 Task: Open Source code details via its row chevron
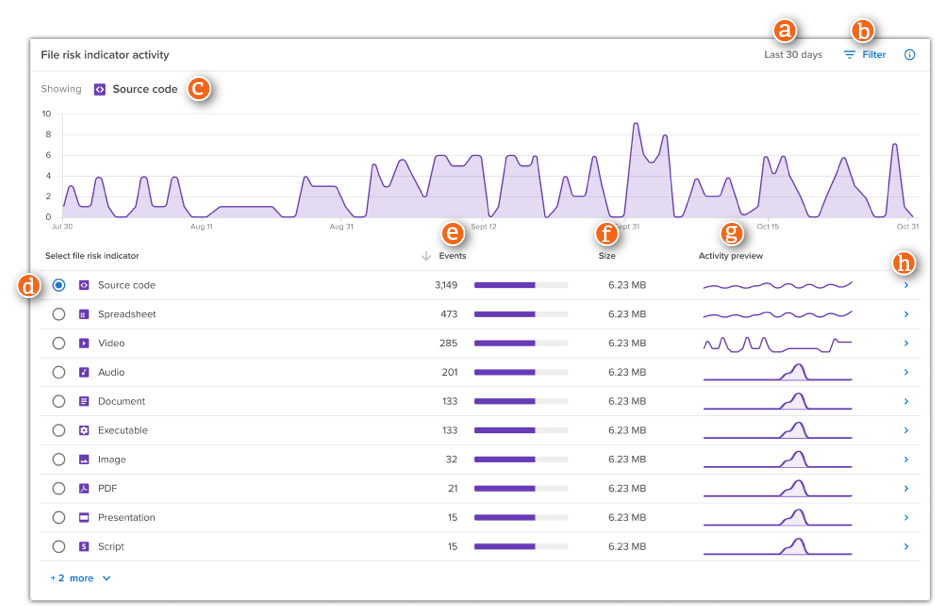coord(905,285)
